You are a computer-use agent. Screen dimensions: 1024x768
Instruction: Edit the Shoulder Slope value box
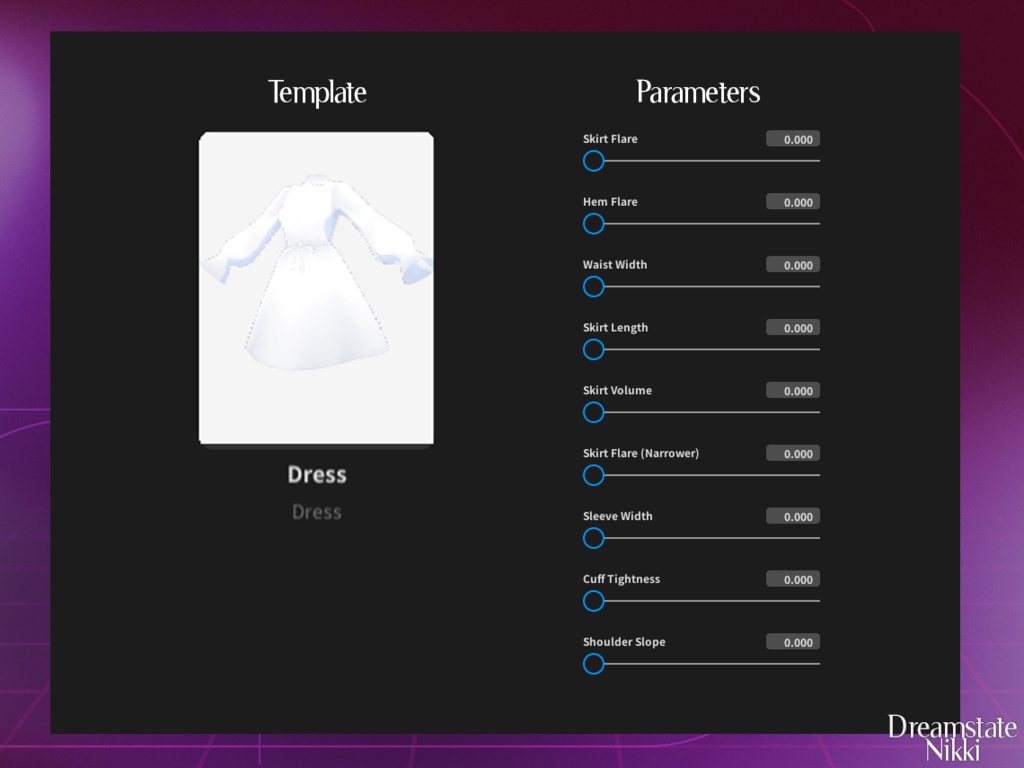pos(792,641)
